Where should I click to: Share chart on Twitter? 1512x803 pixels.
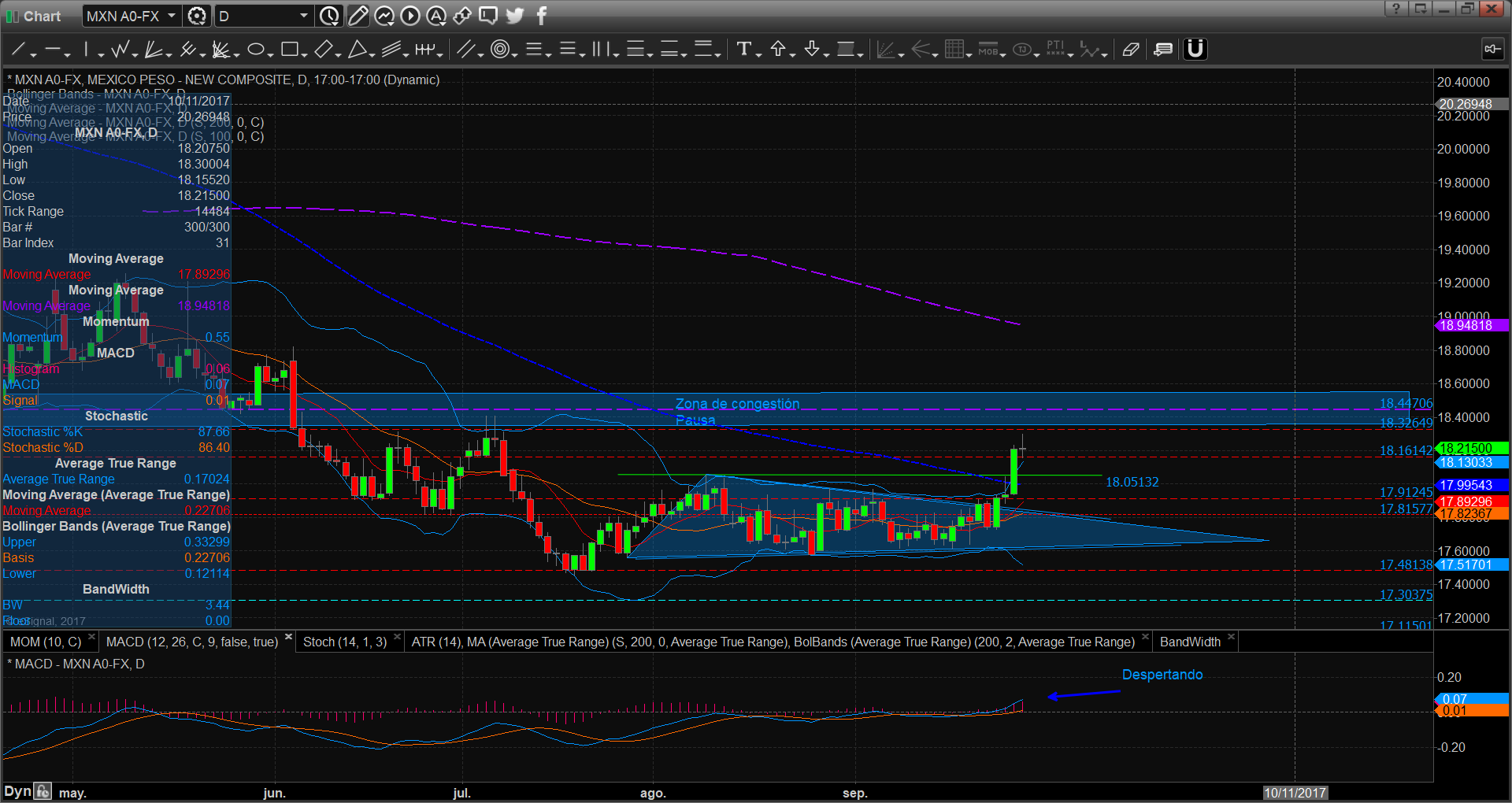tap(515, 16)
